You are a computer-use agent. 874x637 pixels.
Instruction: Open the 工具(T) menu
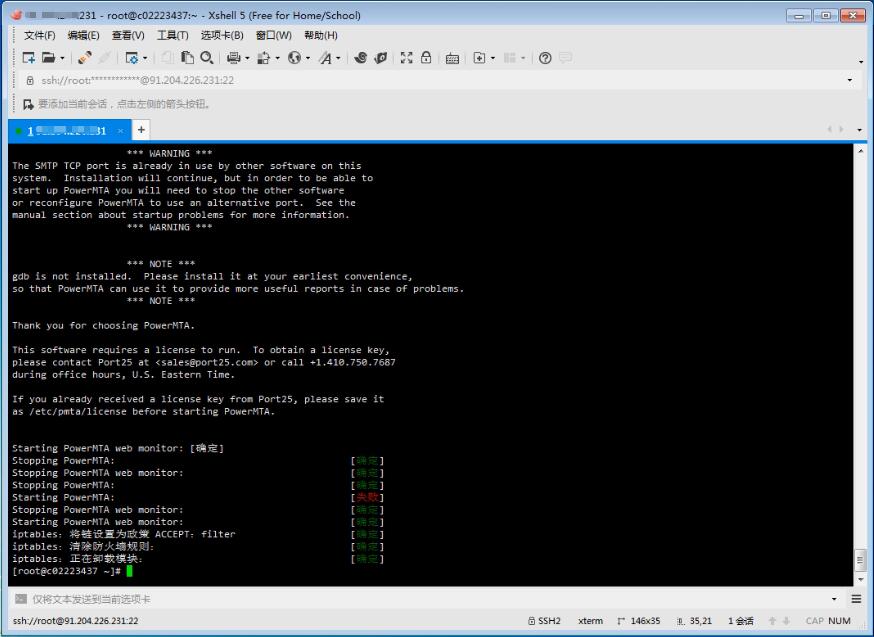click(173, 35)
